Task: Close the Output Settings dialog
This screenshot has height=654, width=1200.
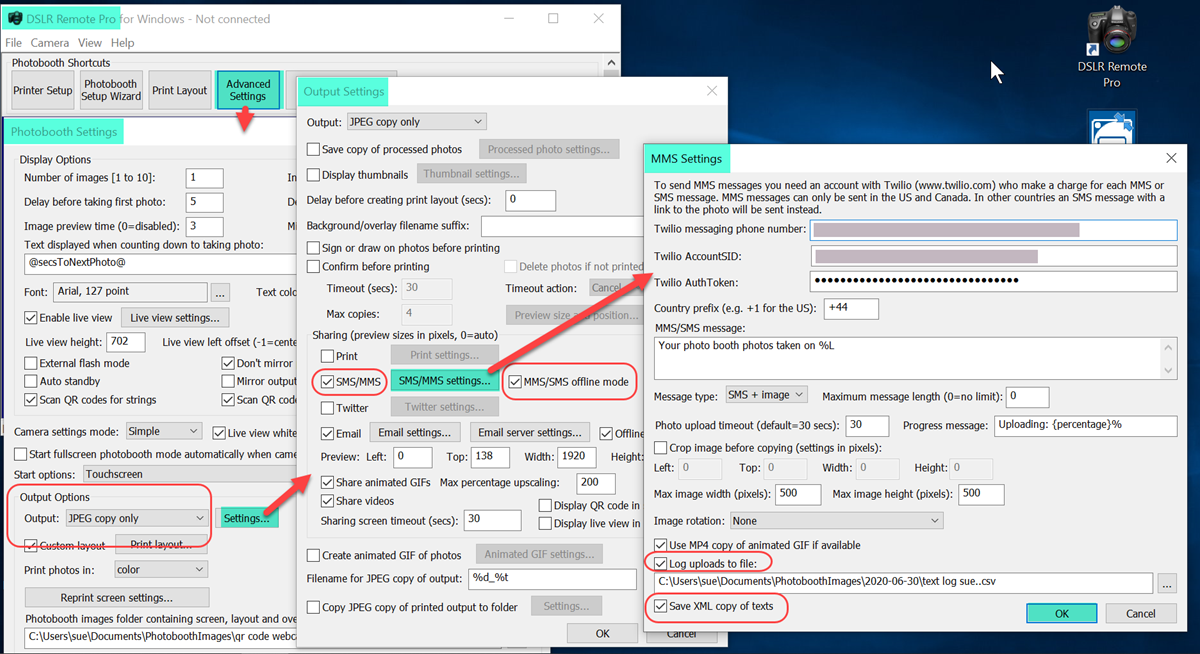Action: [x=712, y=91]
